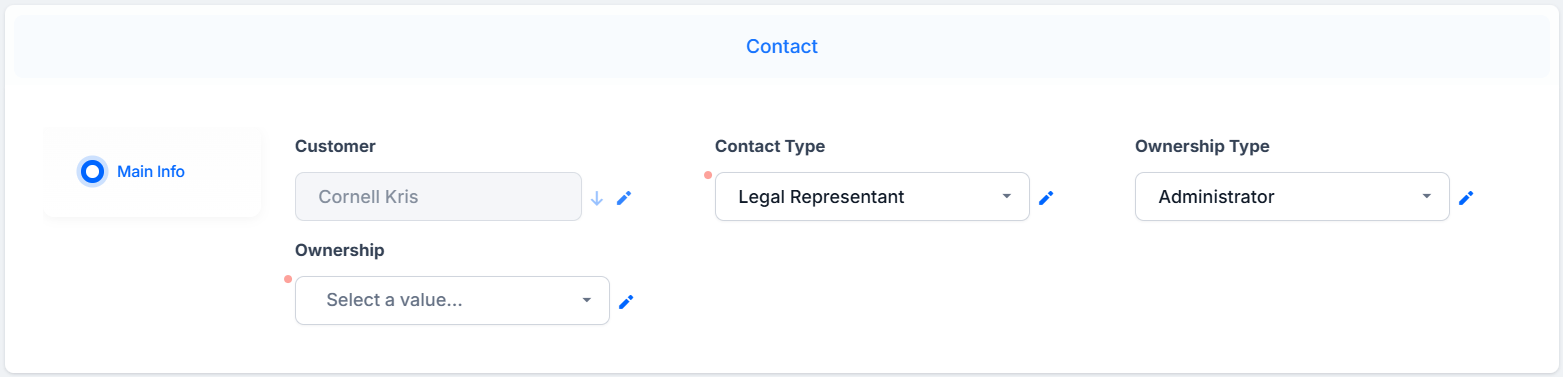The image size is (1563, 377).
Task: Click the down arrow icon next to Customer
Action: (597, 198)
